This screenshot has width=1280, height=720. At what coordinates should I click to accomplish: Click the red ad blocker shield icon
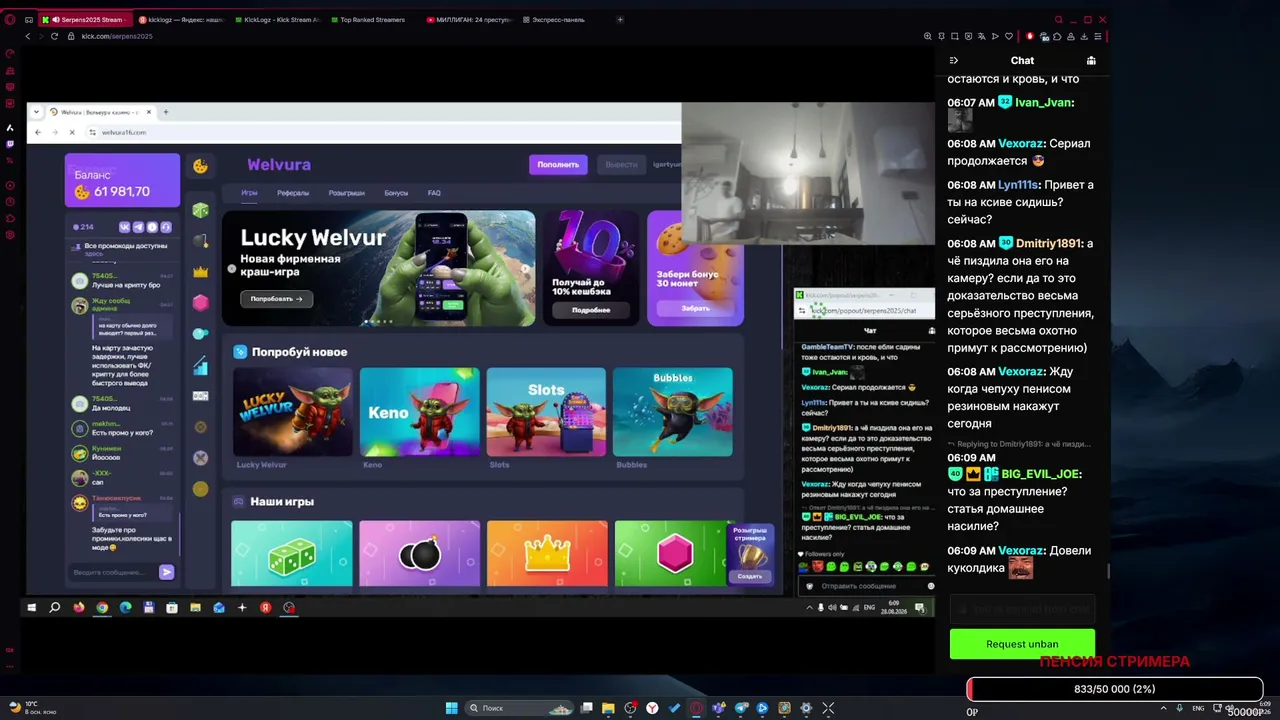1030,36
